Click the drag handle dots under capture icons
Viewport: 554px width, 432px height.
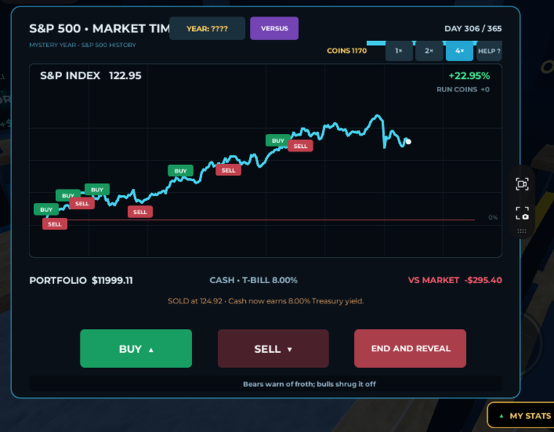pyautogui.click(x=522, y=231)
